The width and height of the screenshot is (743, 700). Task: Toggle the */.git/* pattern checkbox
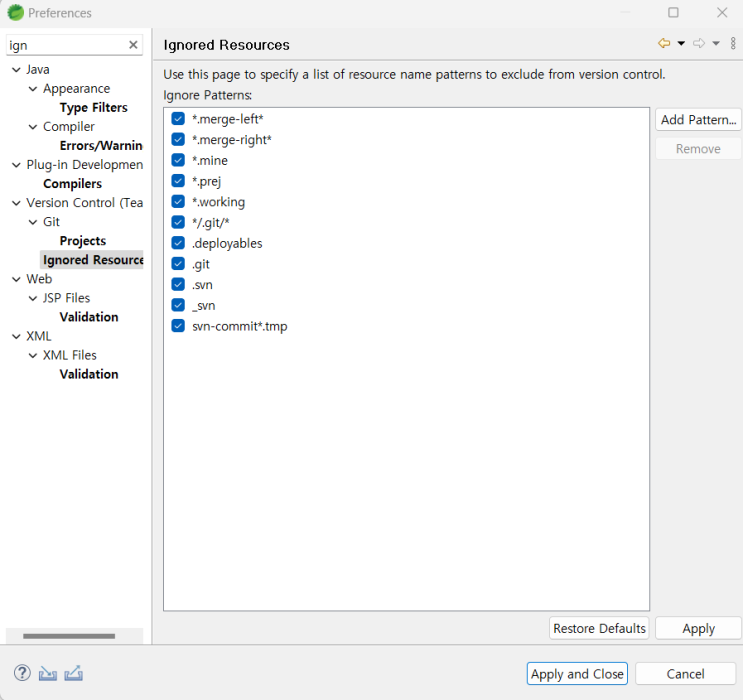click(178, 222)
